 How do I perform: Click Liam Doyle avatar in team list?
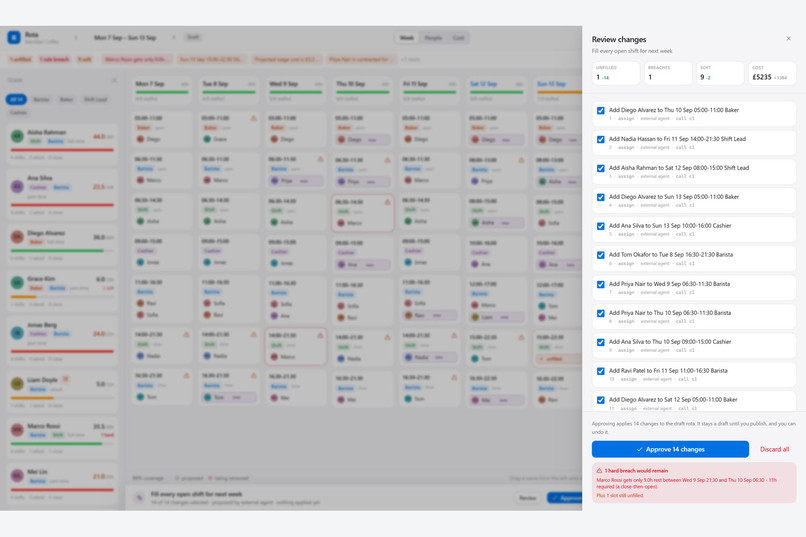[17, 383]
